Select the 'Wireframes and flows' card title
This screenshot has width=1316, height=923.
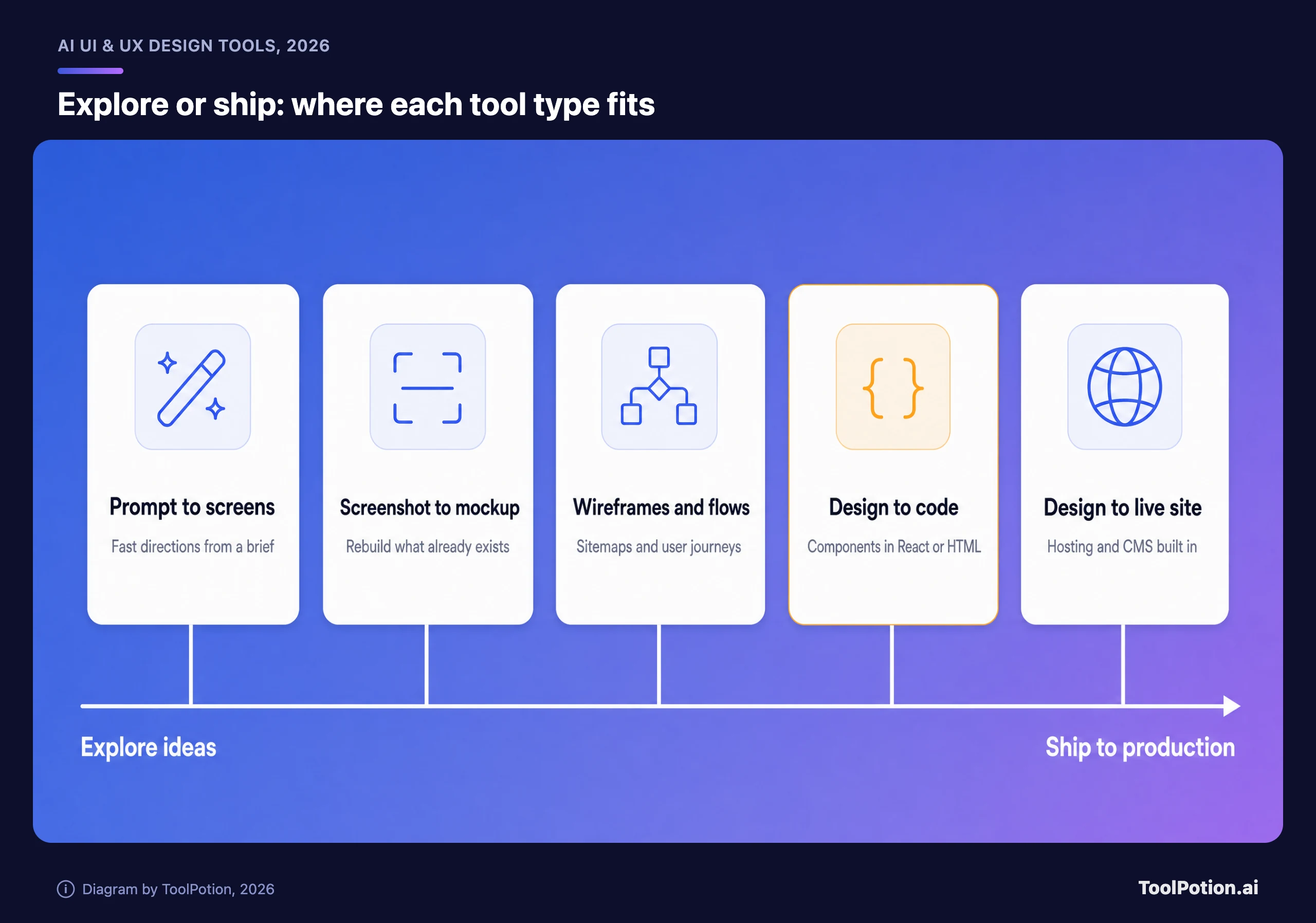click(661, 507)
